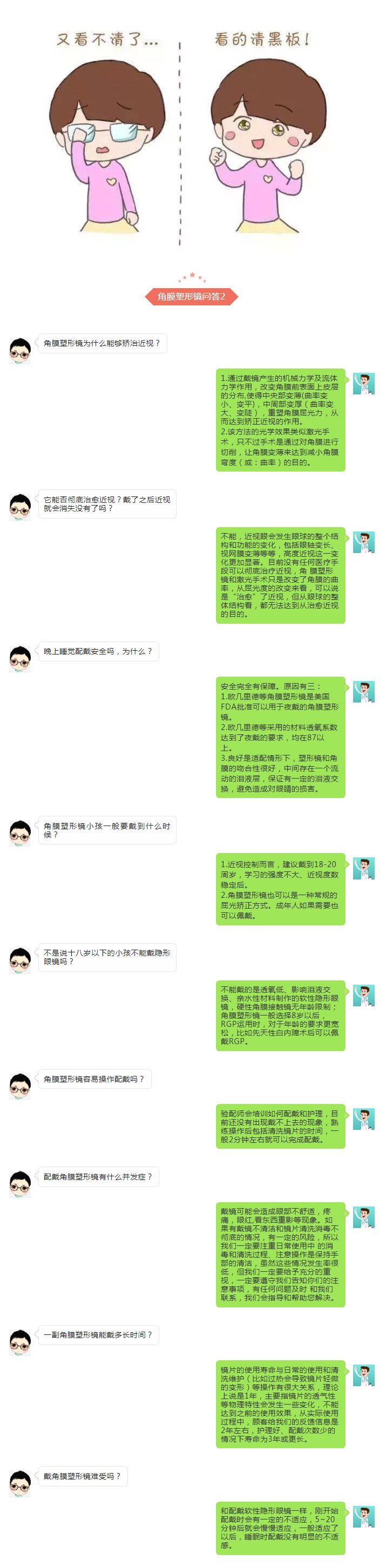
Task: Click doctor avatar next to the 机械力学及流体力学 answer
Action: point(363,384)
